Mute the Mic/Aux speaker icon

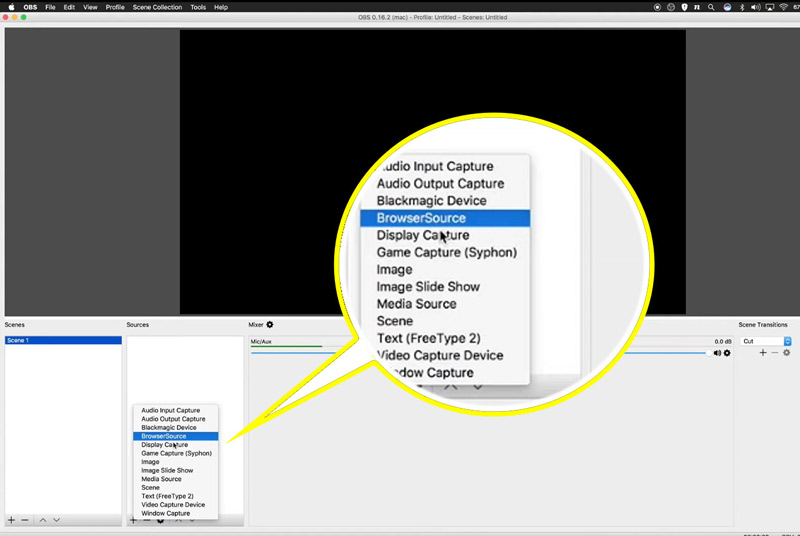click(717, 353)
